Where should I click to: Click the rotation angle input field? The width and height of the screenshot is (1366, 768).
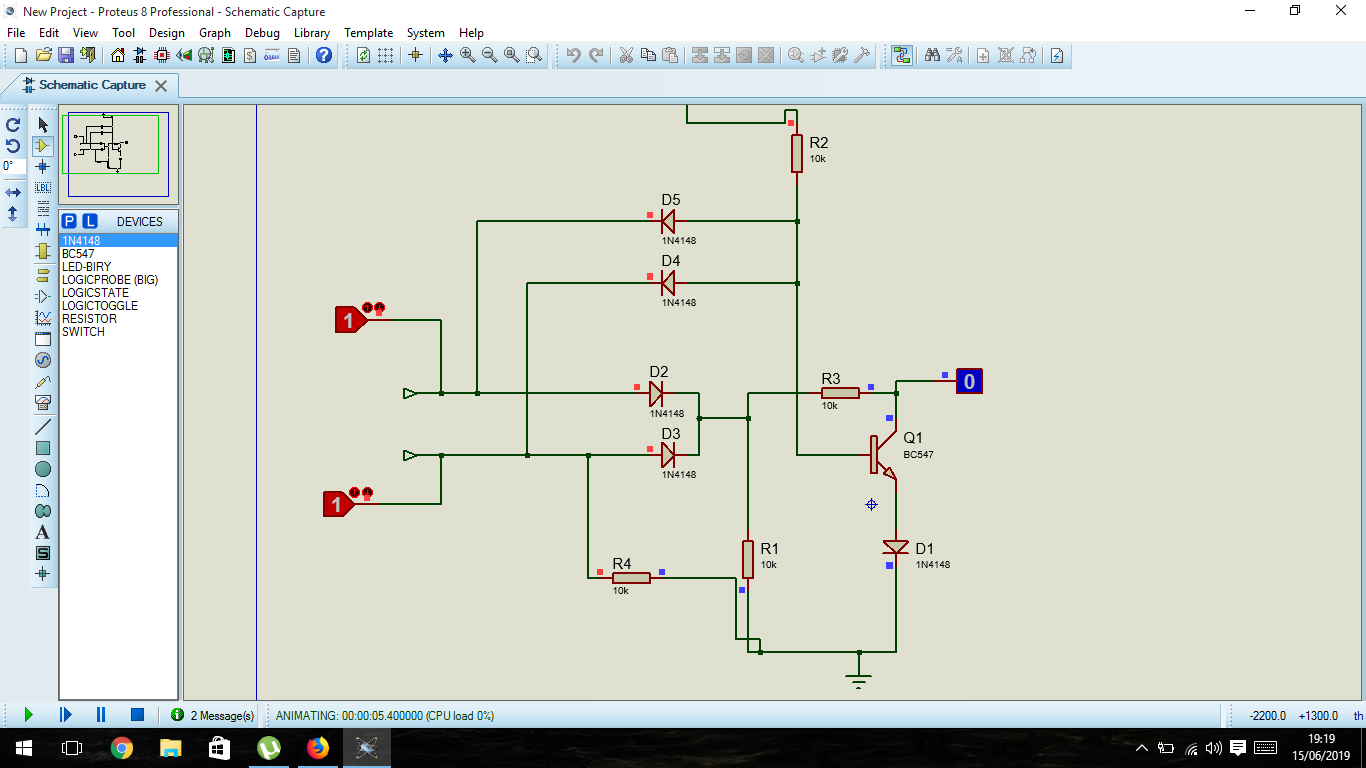click(x=13, y=166)
